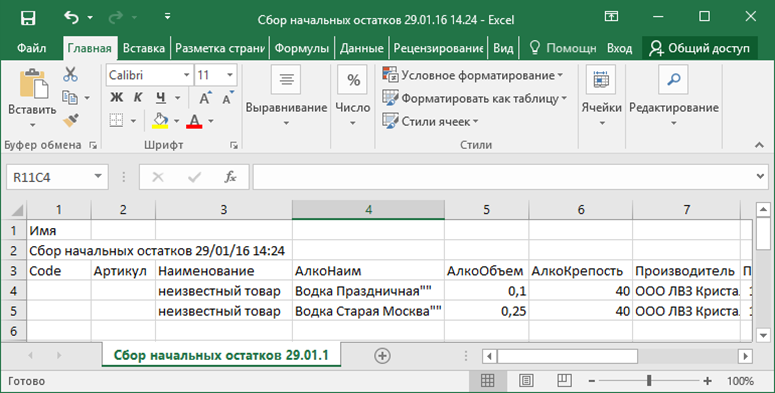
Task: Open font color dropdown arrow
Action: (x=211, y=121)
